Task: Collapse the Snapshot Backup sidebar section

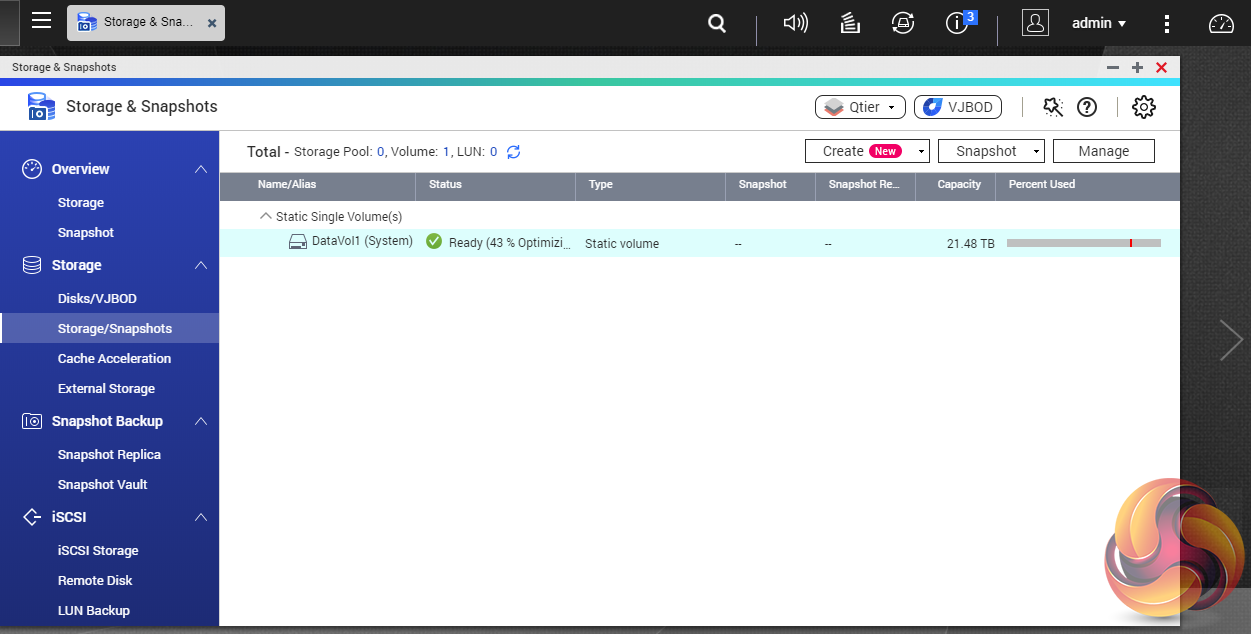Action: coord(201,421)
